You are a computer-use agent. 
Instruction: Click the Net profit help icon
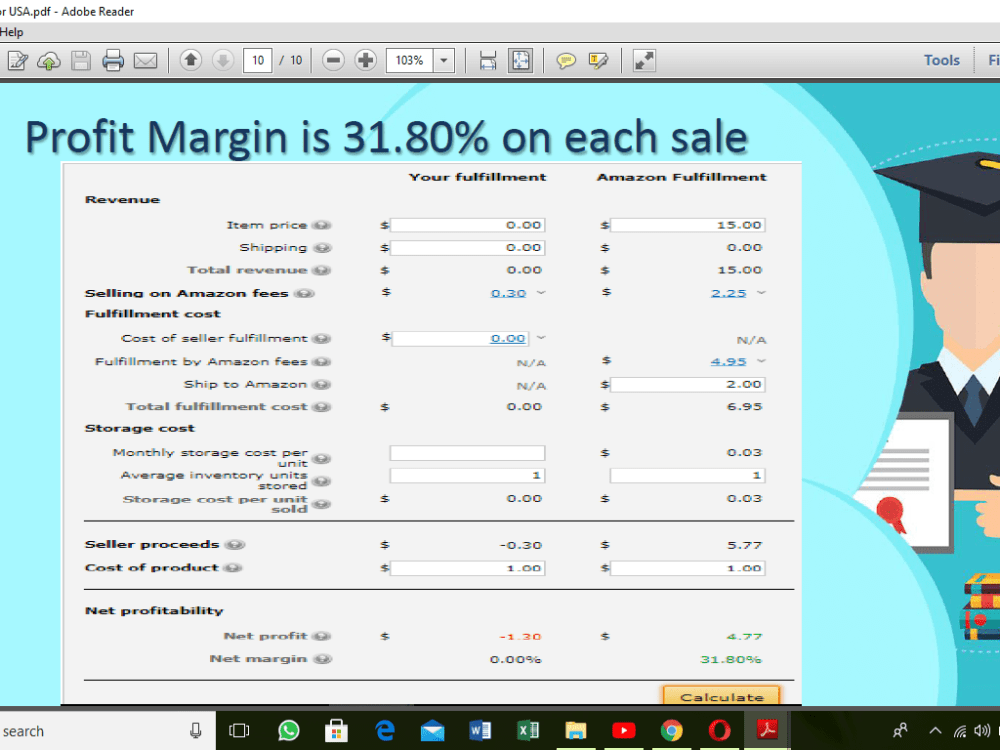pyautogui.click(x=322, y=636)
